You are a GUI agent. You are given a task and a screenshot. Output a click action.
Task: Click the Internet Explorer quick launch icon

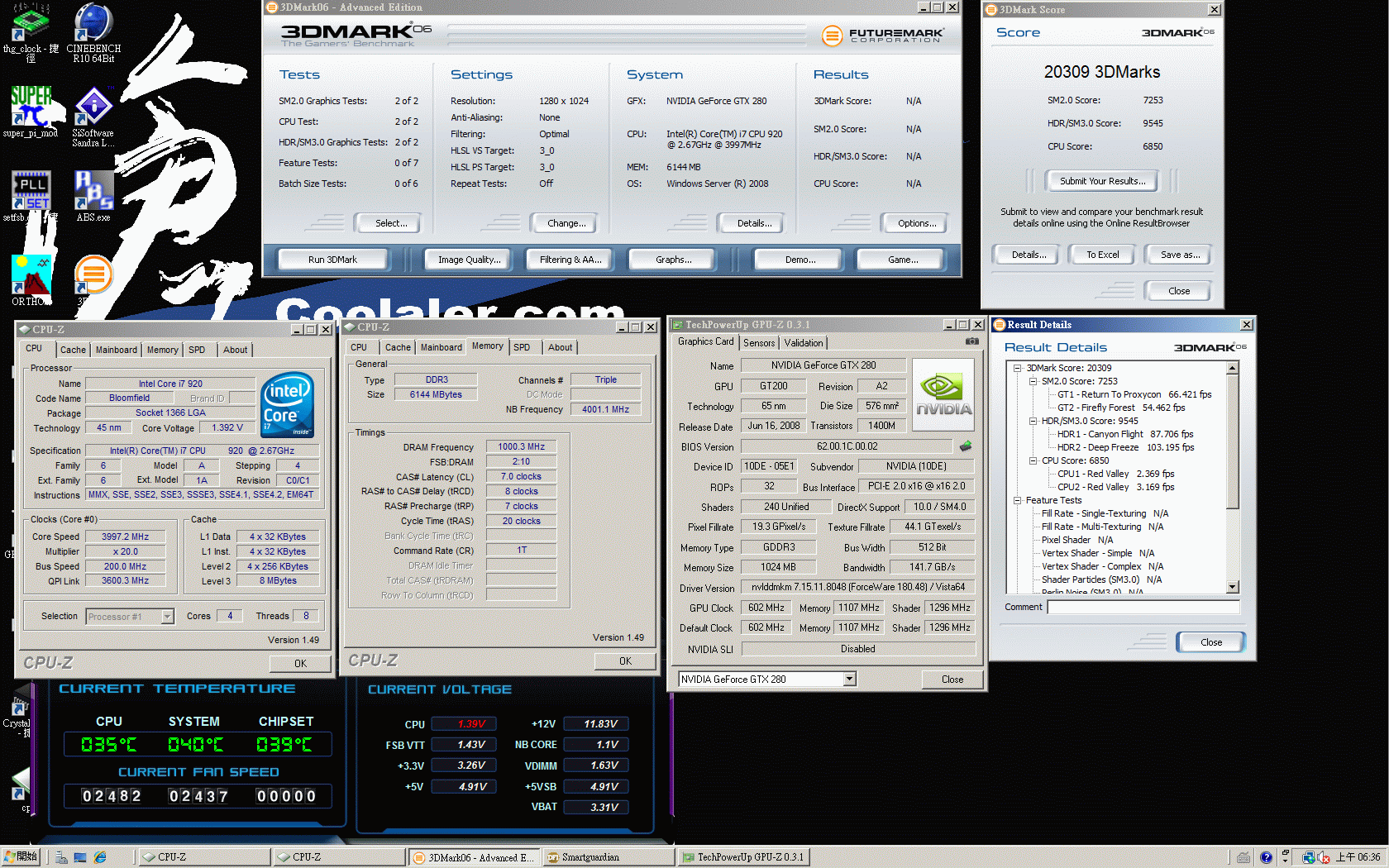(x=100, y=857)
